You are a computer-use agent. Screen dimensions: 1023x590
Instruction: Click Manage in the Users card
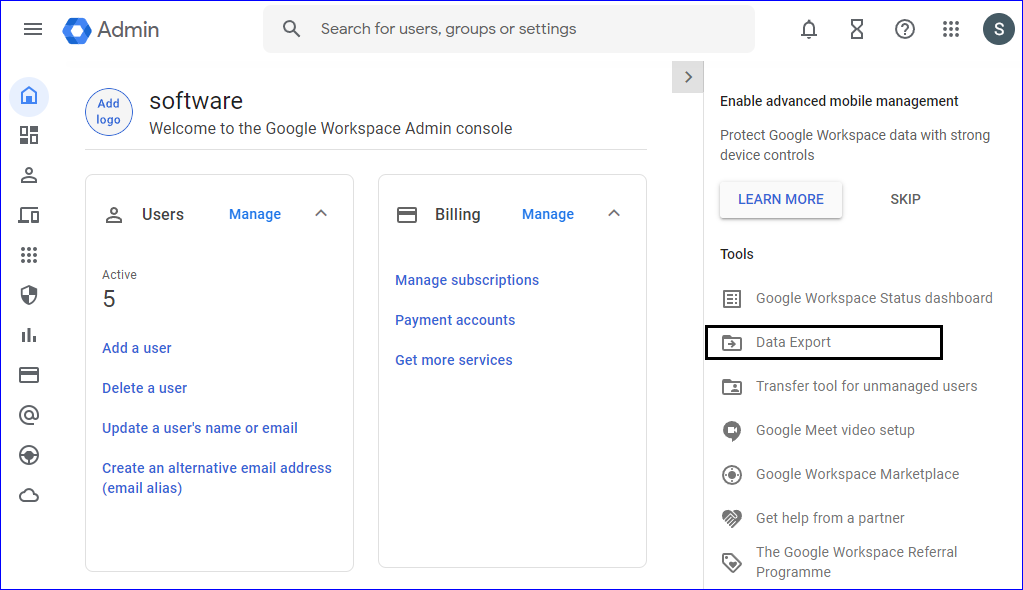pyautogui.click(x=255, y=214)
